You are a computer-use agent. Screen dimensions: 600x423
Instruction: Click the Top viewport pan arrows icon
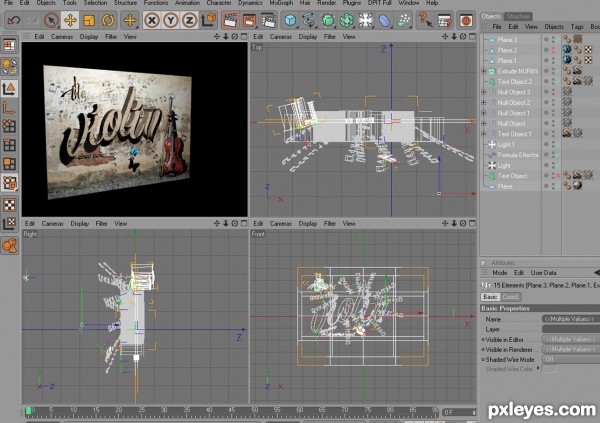tap(445, 37)
